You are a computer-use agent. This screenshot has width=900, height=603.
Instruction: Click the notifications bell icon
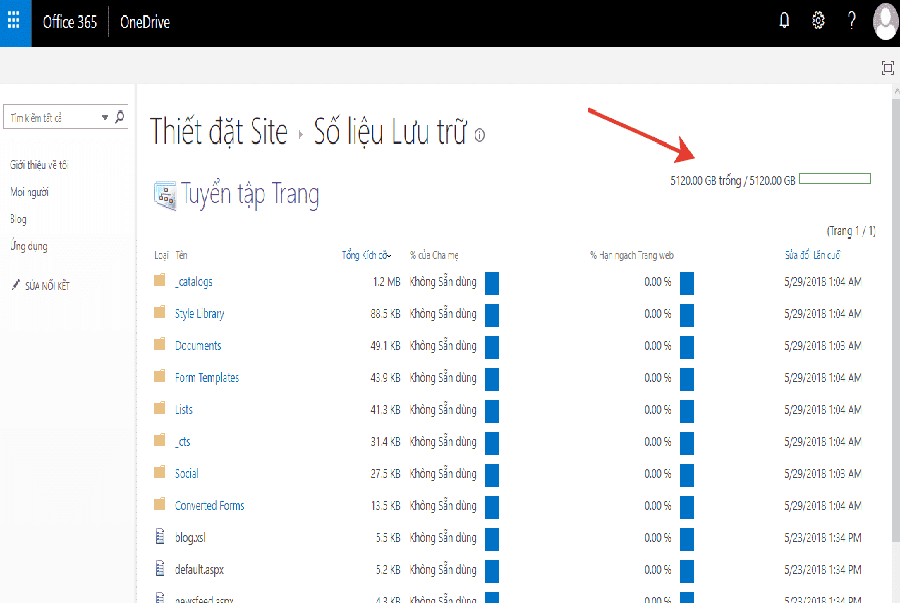784,21
